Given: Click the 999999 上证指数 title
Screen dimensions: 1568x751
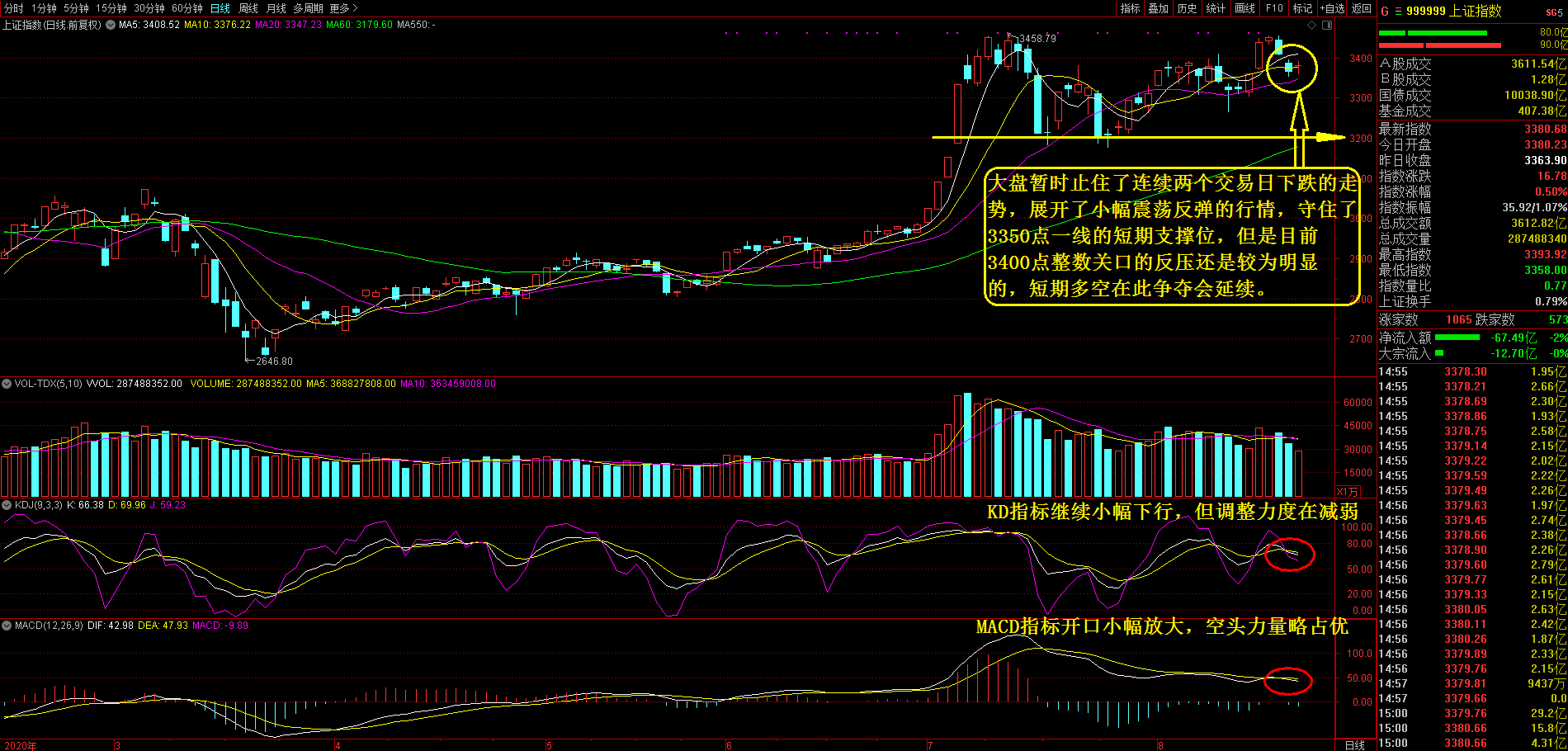Looking at the screenshot, I should pyautogui.click(x=1454, y=12).
